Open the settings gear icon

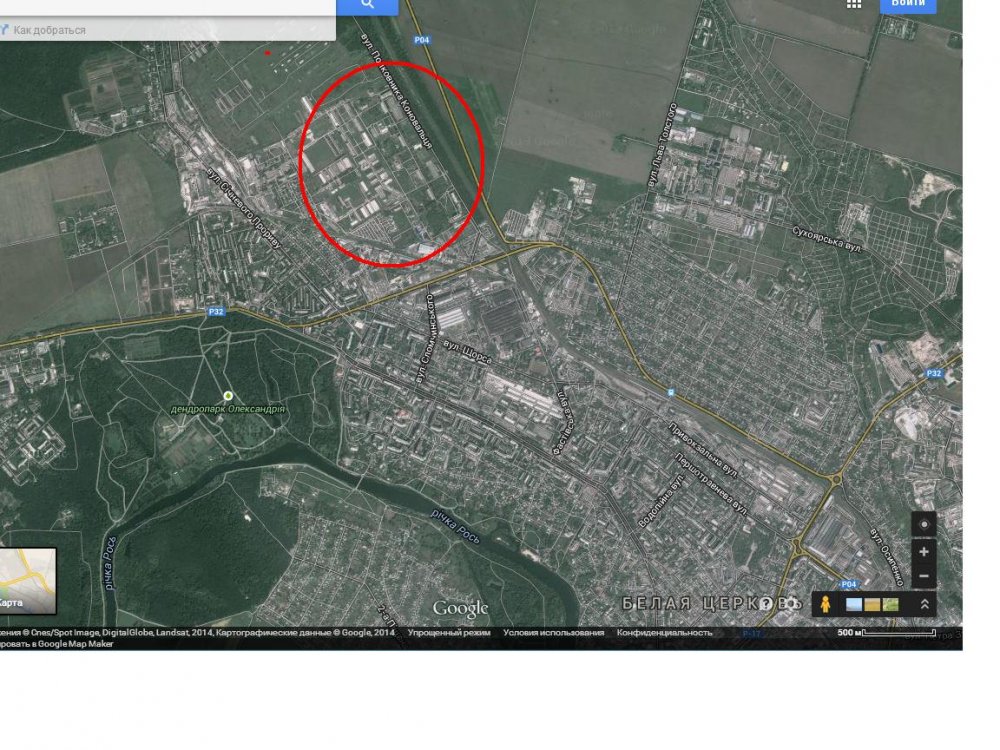[791, 603]
